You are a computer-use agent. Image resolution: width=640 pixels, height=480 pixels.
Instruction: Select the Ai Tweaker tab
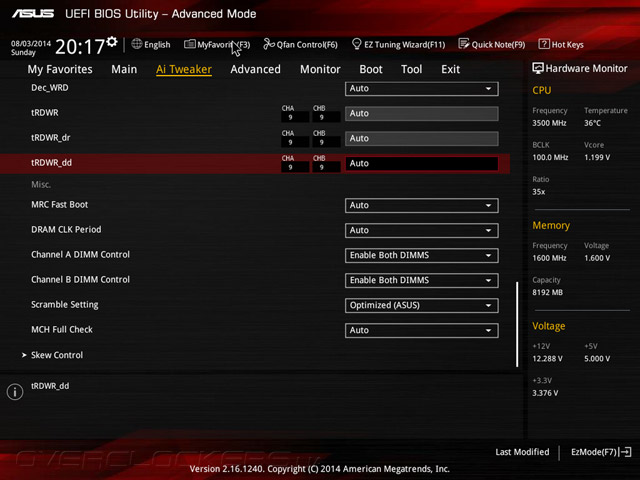tap(184, 69)
